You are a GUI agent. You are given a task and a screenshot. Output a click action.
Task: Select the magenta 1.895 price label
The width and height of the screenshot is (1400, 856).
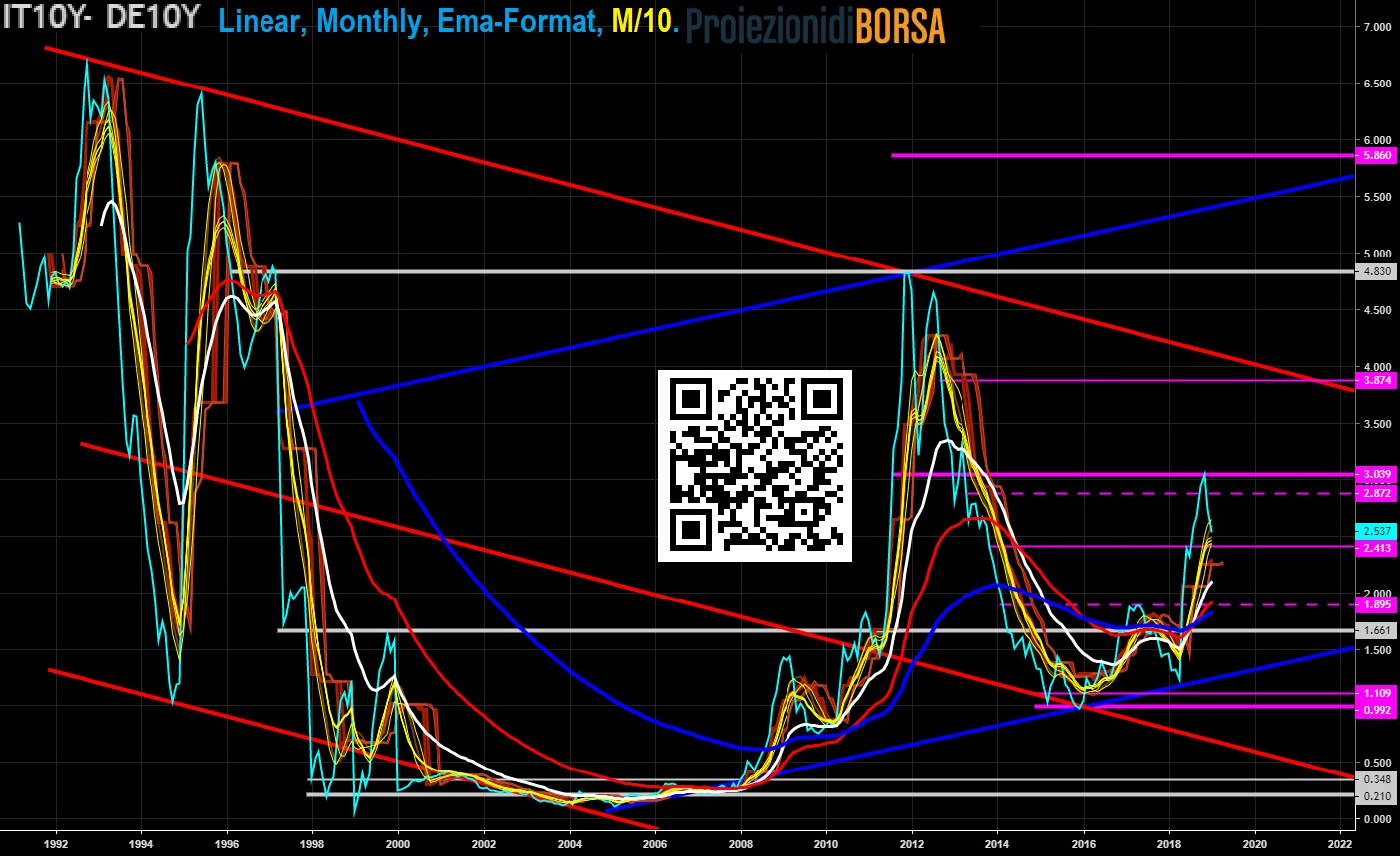(x=1377, y=604)
